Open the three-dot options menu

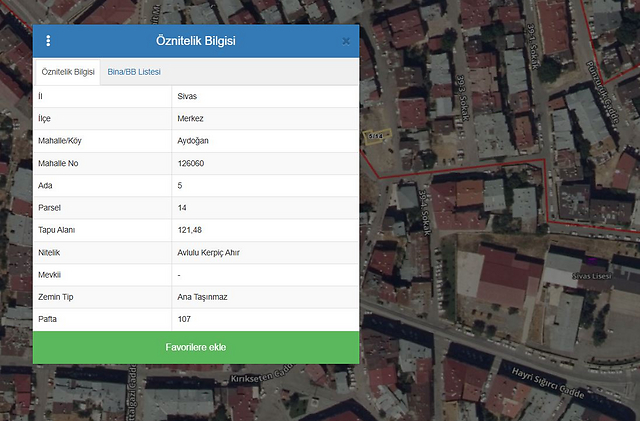pos(48,41)
